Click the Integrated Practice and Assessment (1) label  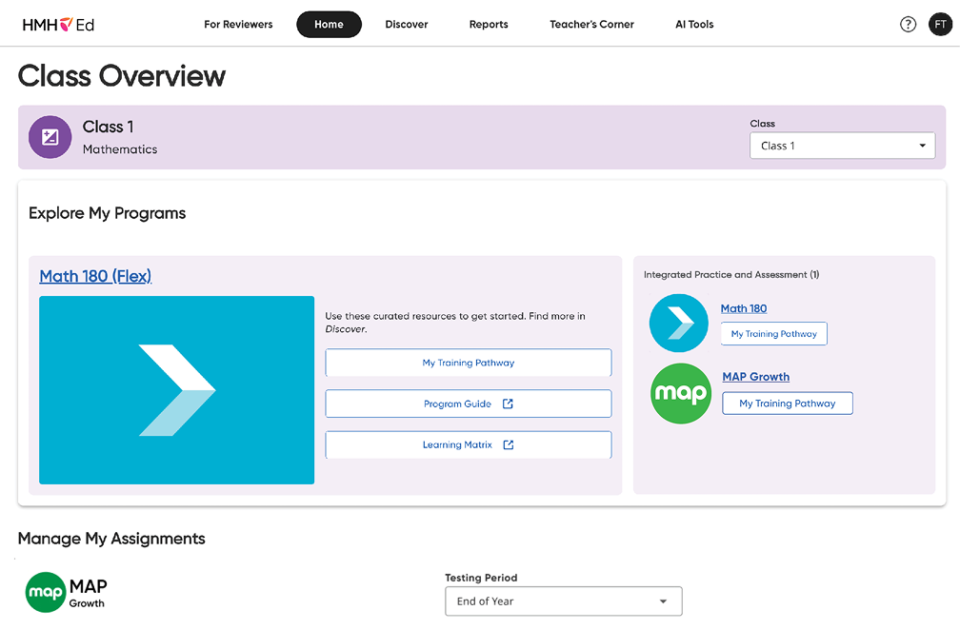pos(731,275)
